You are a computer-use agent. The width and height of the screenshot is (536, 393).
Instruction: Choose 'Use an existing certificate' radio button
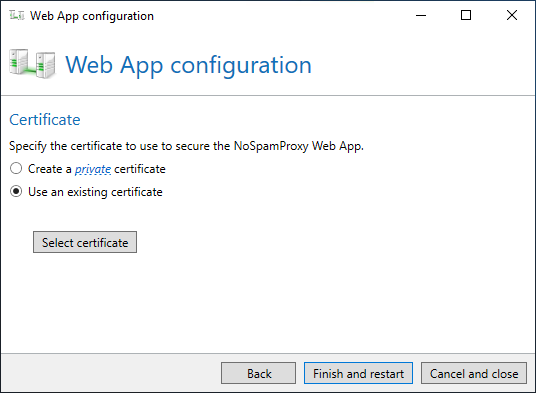(x=16, y=191)
